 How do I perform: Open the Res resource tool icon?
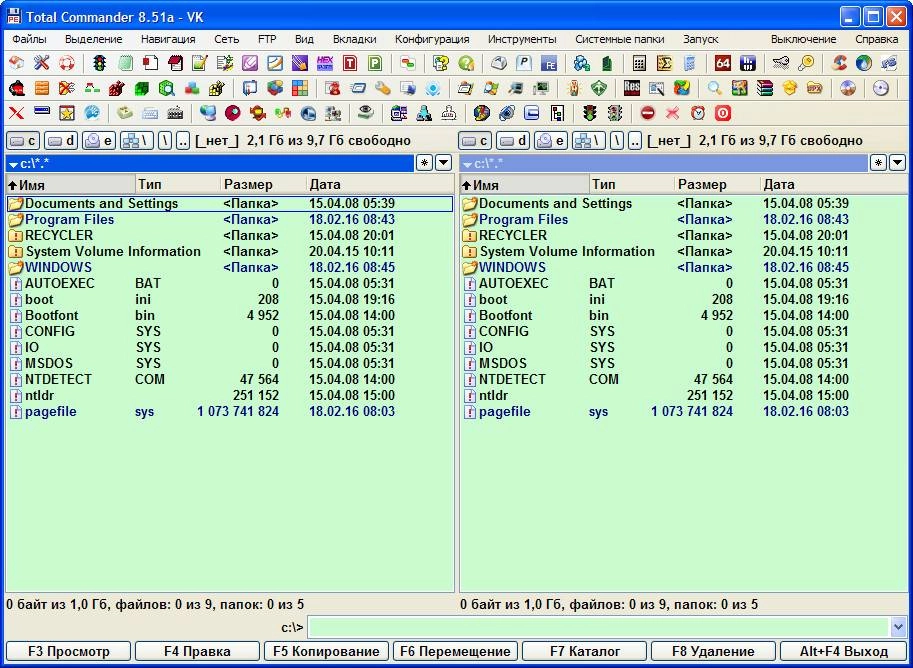coord(632,88)
